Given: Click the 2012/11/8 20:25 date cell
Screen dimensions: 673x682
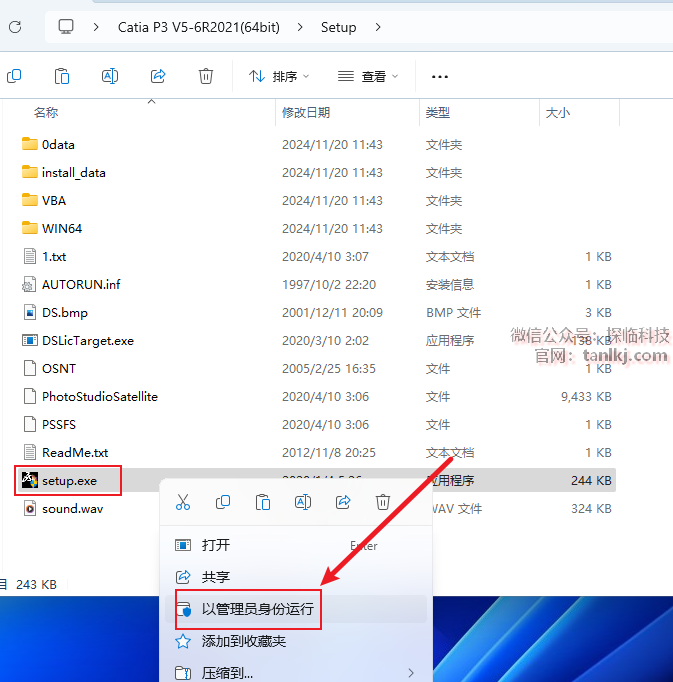Looking at the screenshot, I should 329,452.
